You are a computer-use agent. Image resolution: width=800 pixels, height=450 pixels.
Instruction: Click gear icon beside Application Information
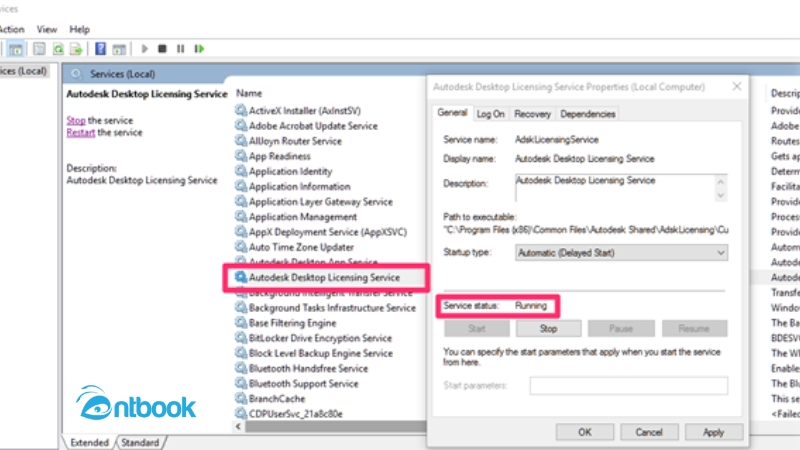click(x=240, y=186)
